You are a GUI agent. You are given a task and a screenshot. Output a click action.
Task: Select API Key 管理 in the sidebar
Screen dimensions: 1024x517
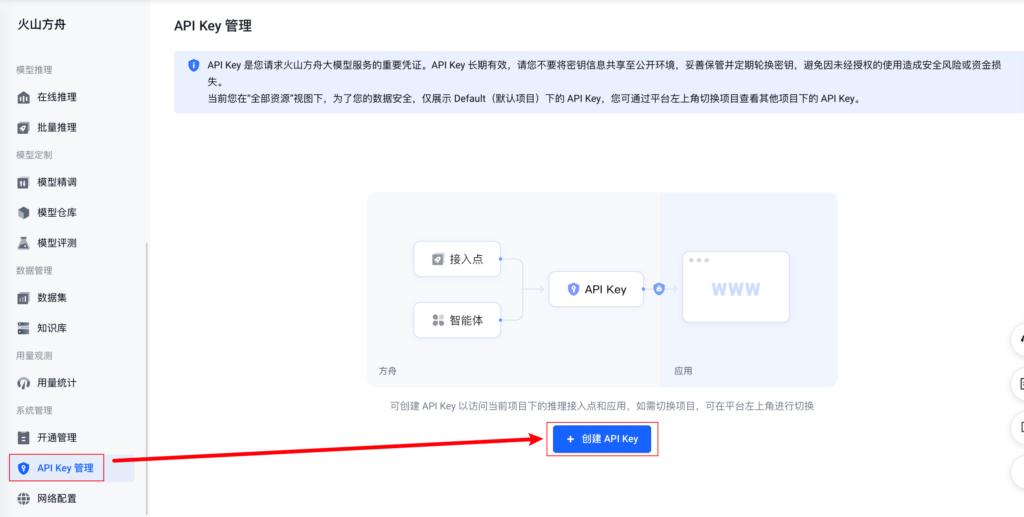point(64,468)
